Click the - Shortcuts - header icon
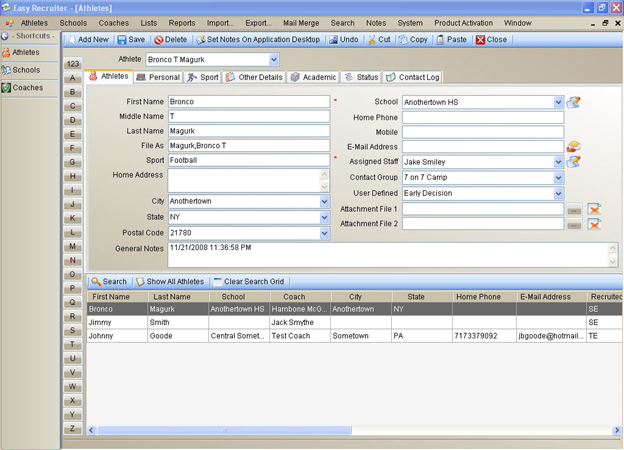The width and height of the screenshot is (624, 450). [x=5, y=36]
